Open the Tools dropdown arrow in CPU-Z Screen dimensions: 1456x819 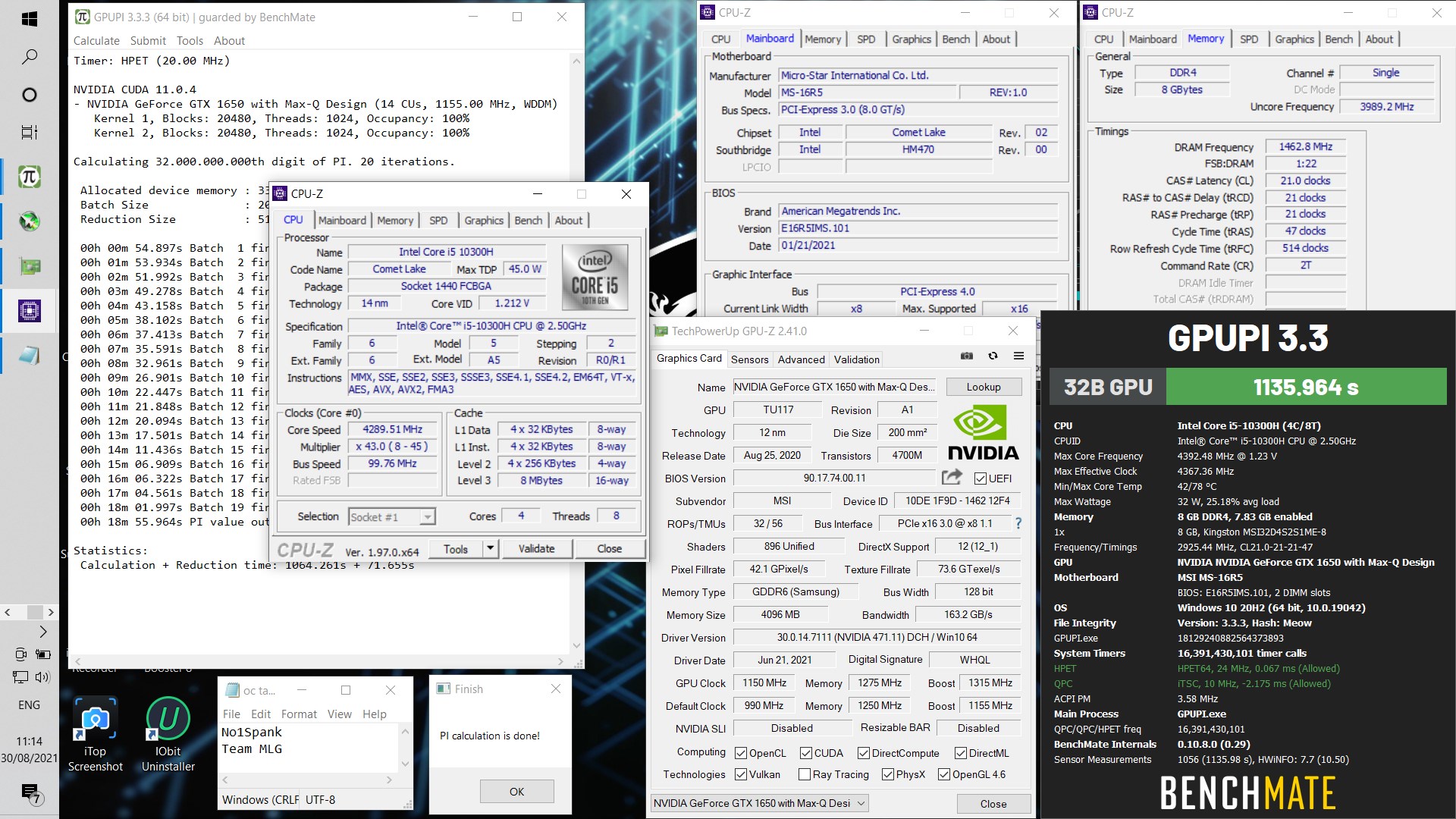pos(491,548)
